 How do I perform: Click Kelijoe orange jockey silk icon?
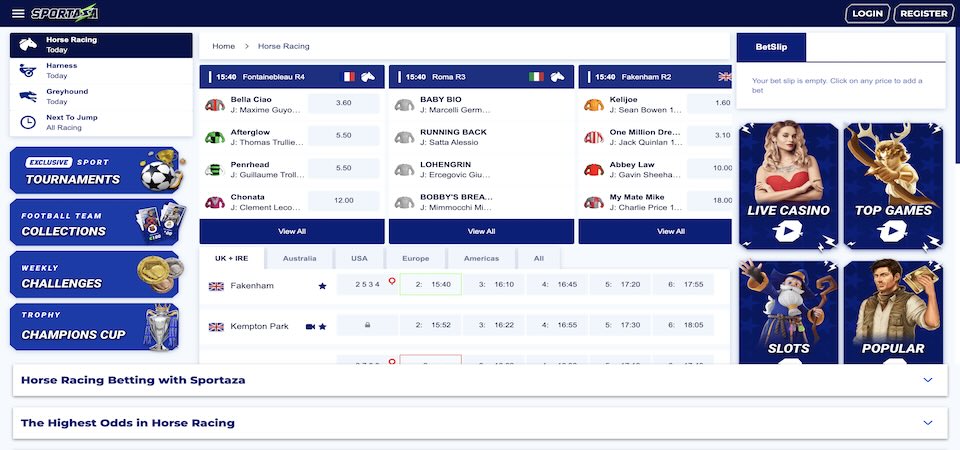point(594,105)
